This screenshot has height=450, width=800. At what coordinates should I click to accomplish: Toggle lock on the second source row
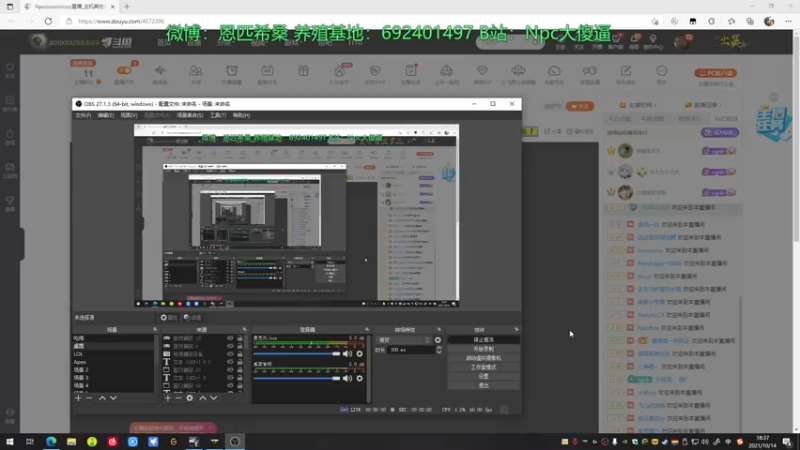coord(240,346)
